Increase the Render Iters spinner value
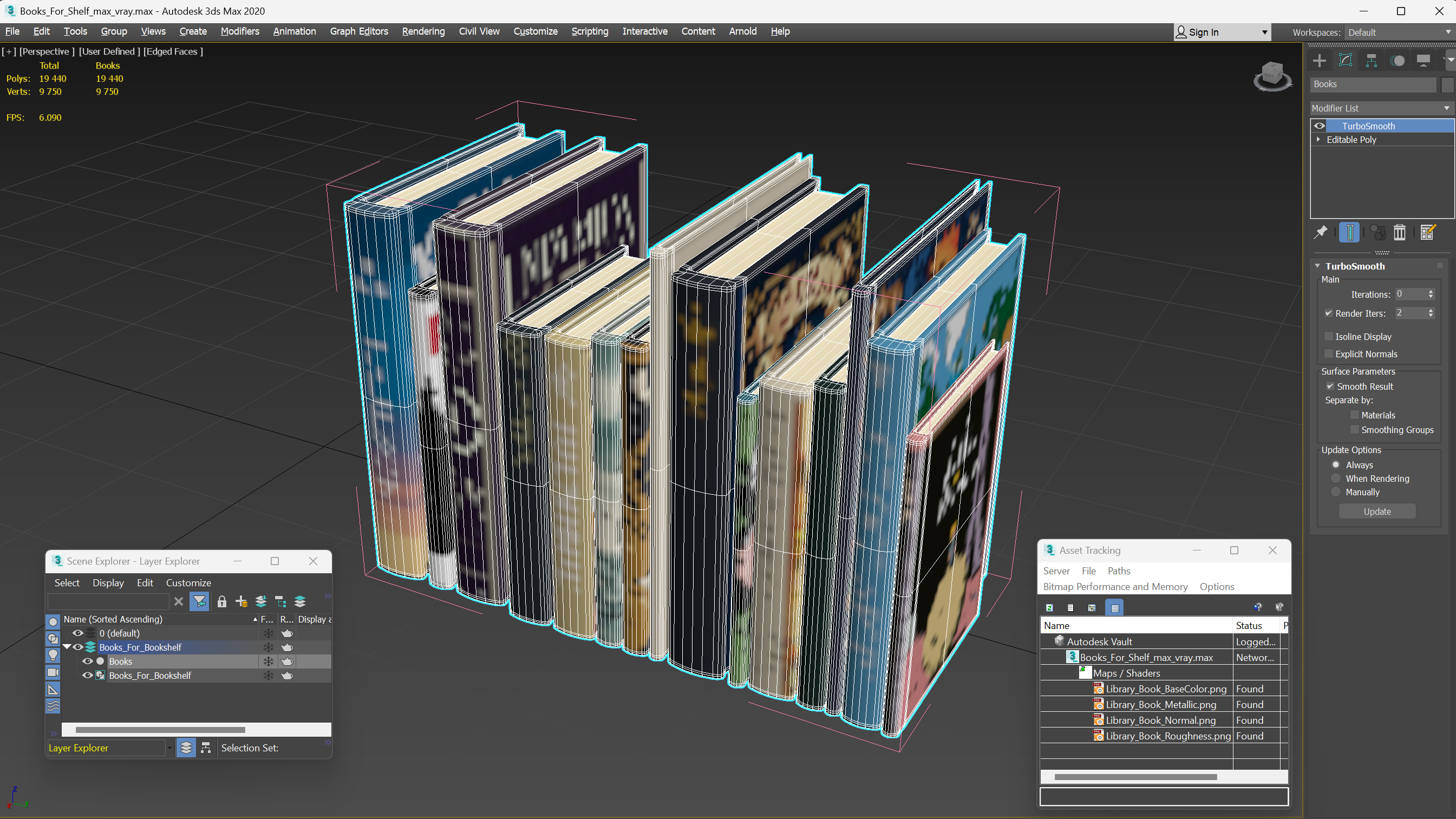1456x819 pixels. (1431, 310)
